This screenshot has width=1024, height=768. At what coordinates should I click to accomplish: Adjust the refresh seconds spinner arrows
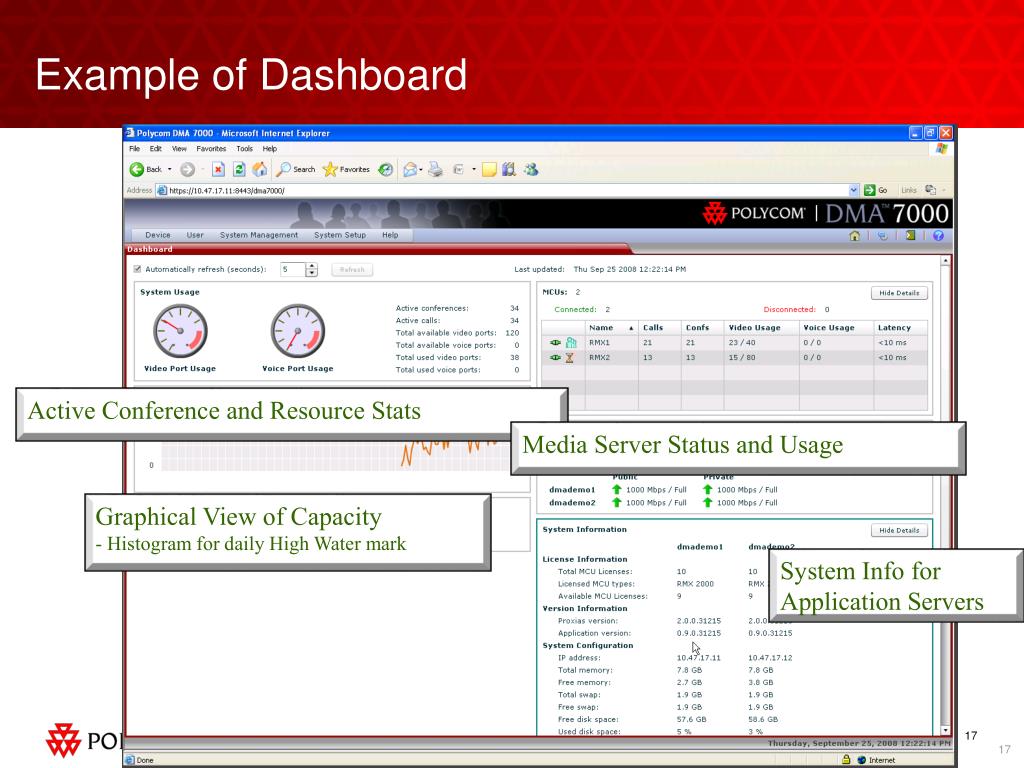(x=312, y=270)
